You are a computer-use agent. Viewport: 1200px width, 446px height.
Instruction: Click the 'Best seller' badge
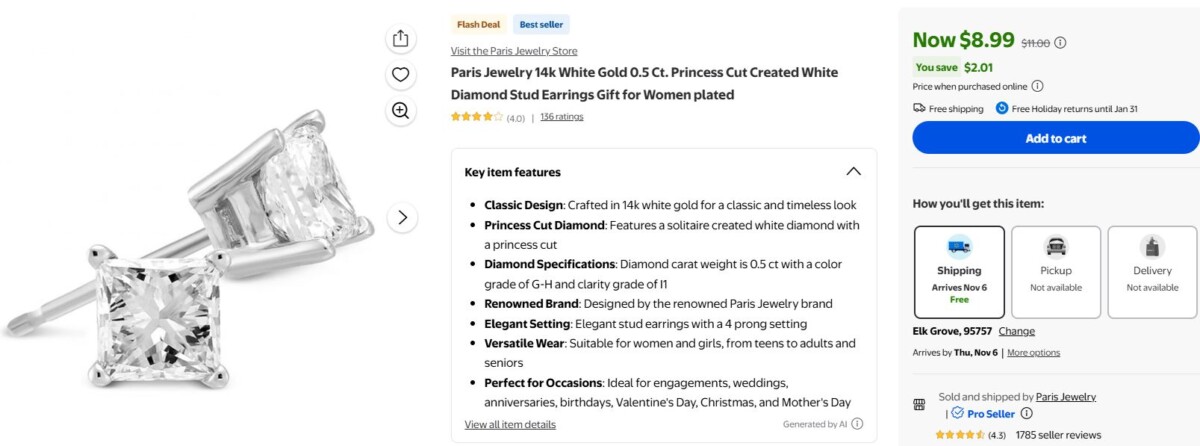pos(541,25)
